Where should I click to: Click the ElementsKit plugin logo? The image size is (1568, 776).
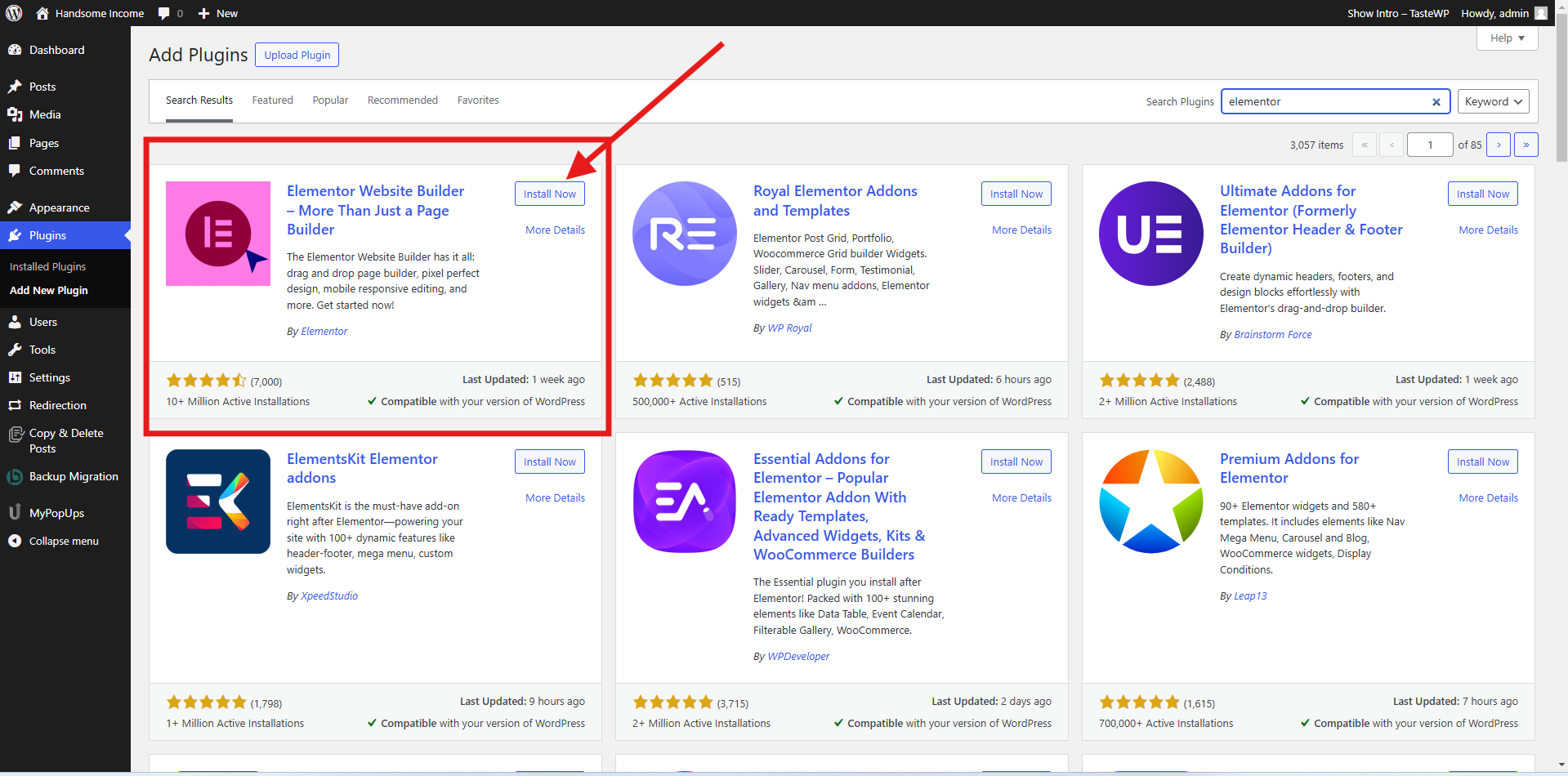[218, 502]
